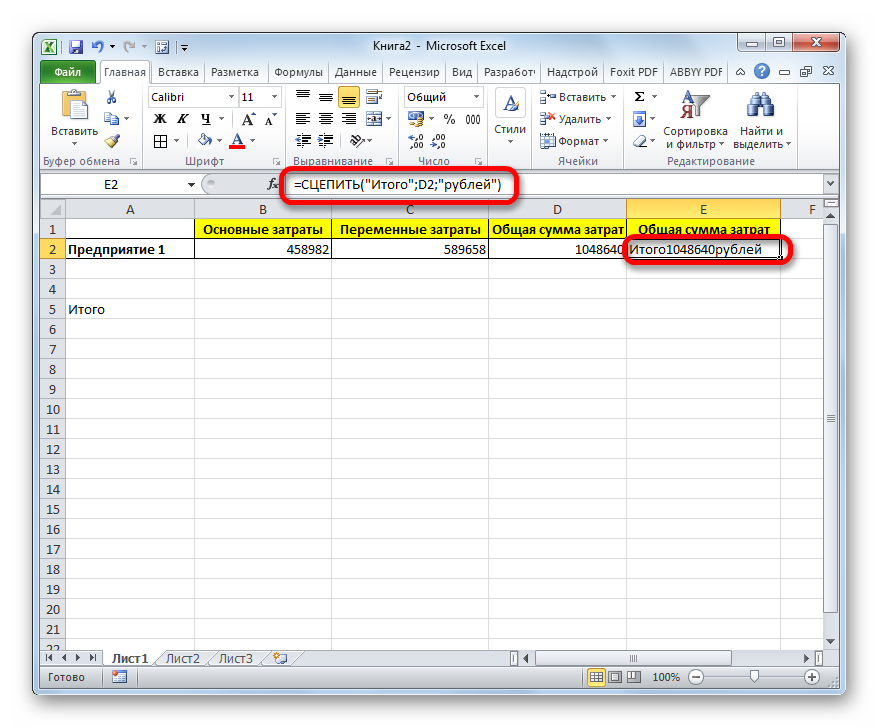Click the Вставить paste button
This screenshot has width=879, height=728.
click(x=75, y=117)
